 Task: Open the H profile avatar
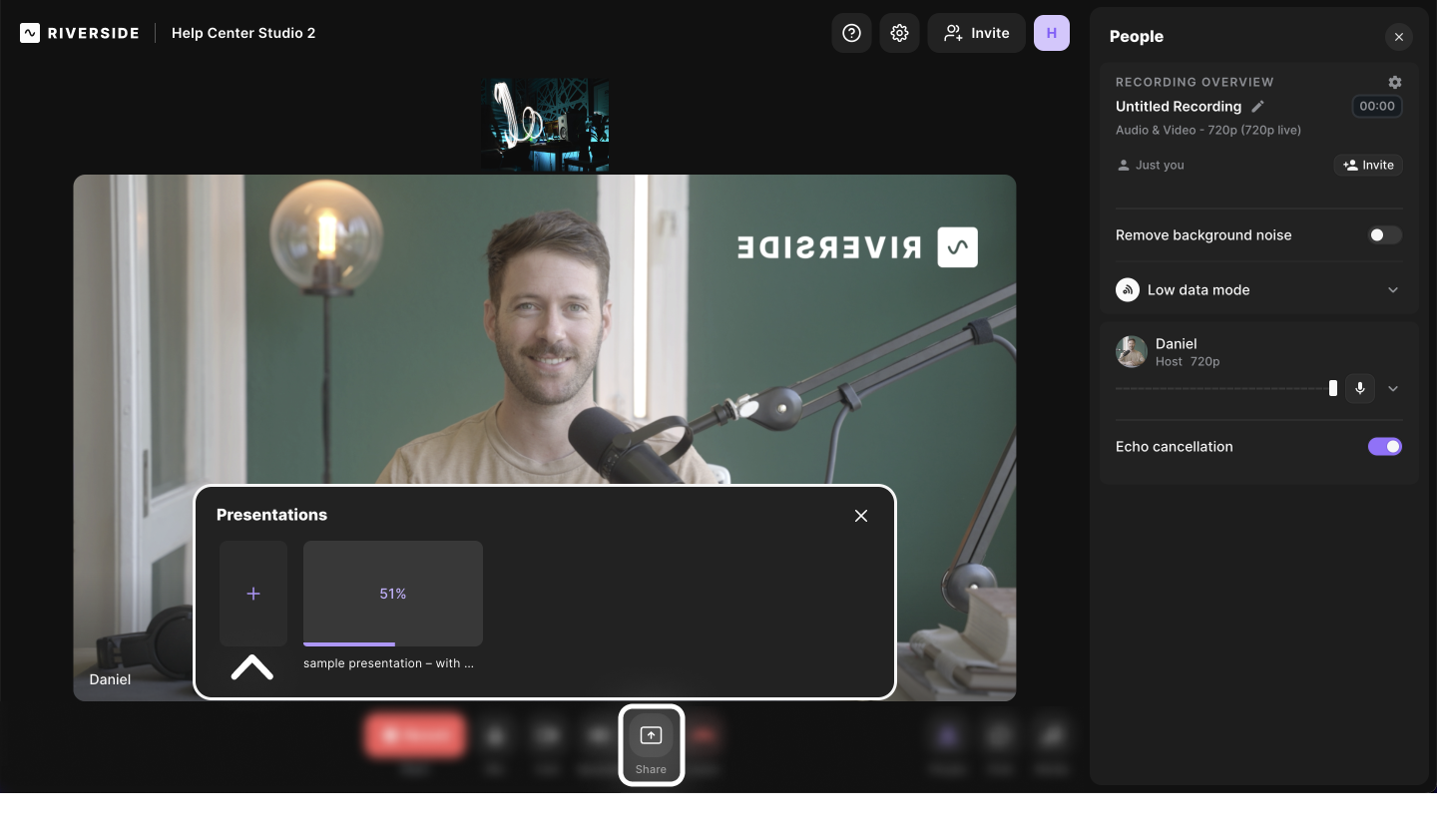(x=1051, y=33)
